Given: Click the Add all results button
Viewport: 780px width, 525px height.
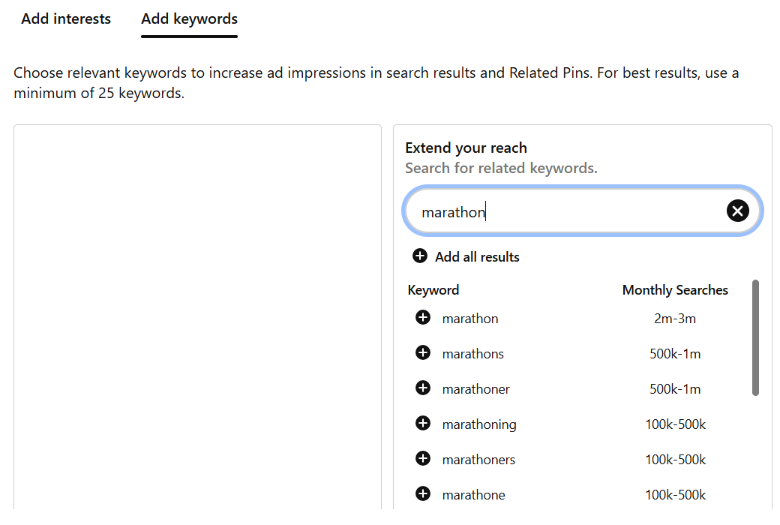Looking at the screenshot, I should 466,256.
